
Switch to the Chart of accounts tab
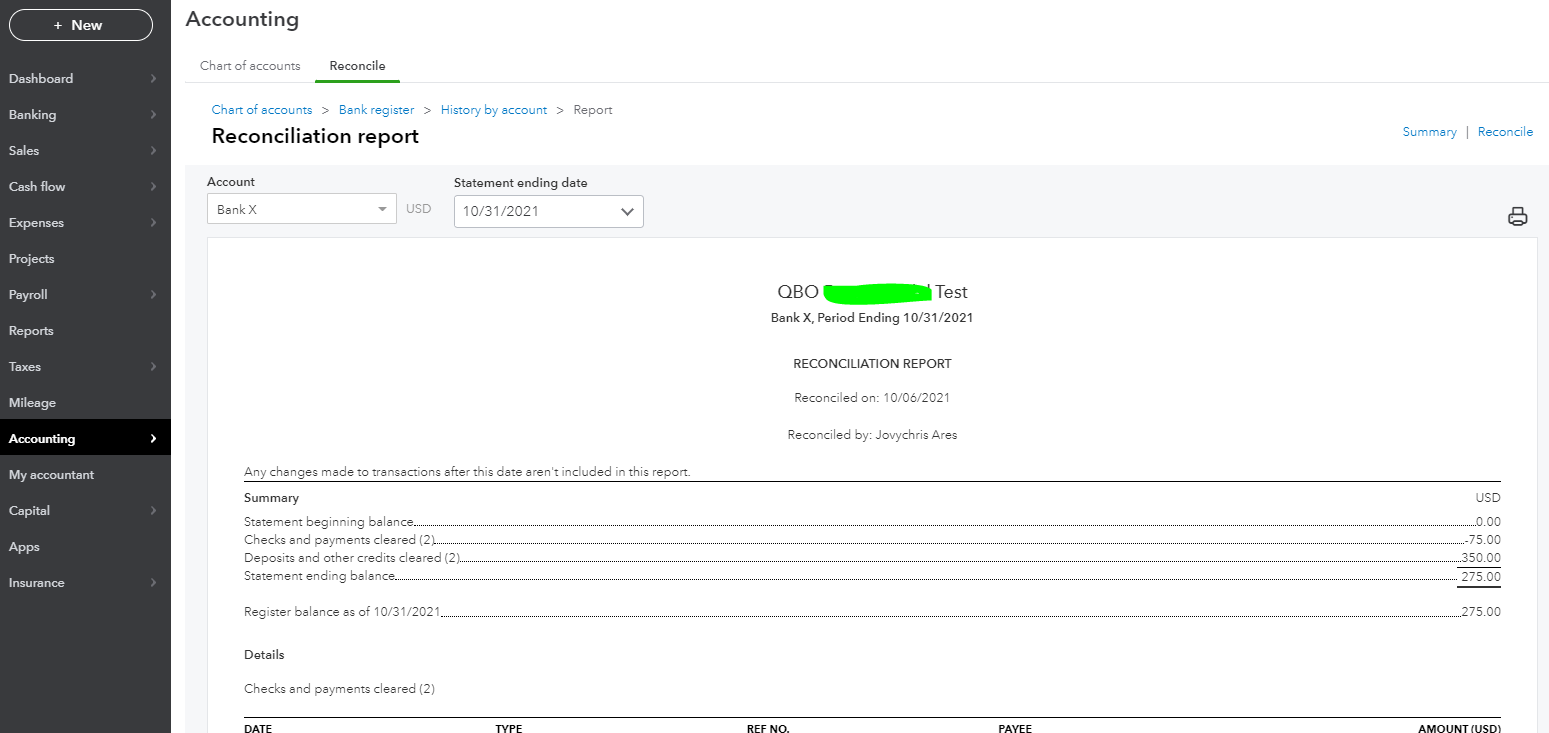250,66
